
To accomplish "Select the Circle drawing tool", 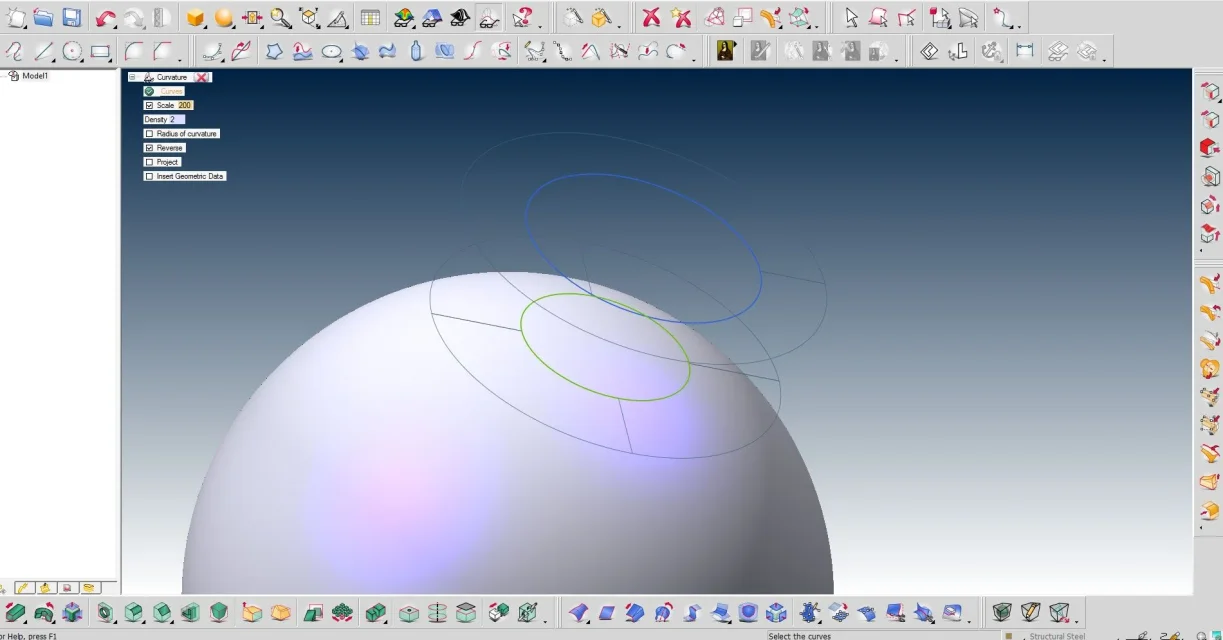I will click(72, 51).
